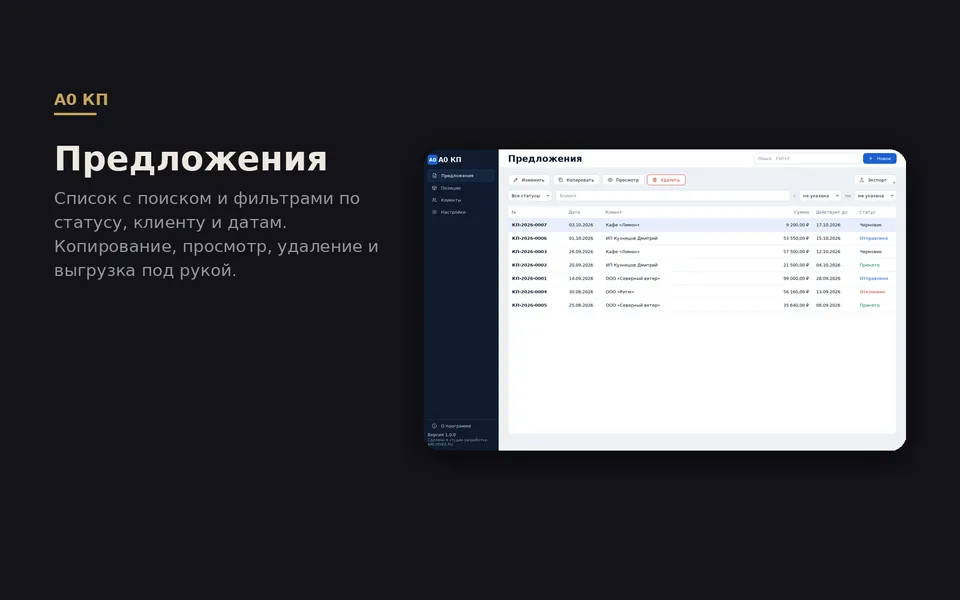Click amount 53 550,00 ₽
960x600 pixels.
coord(796,238)
